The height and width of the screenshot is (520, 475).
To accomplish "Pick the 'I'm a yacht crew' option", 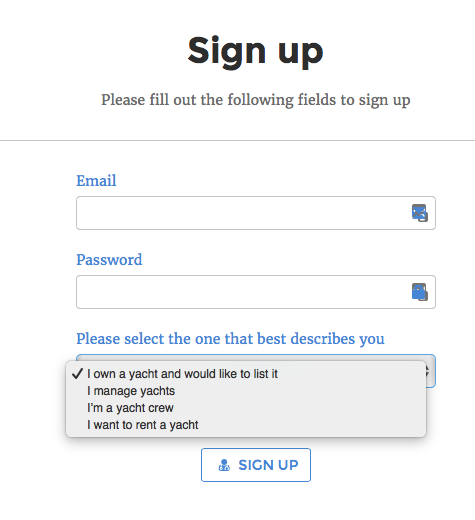I will tap(246, 408).
